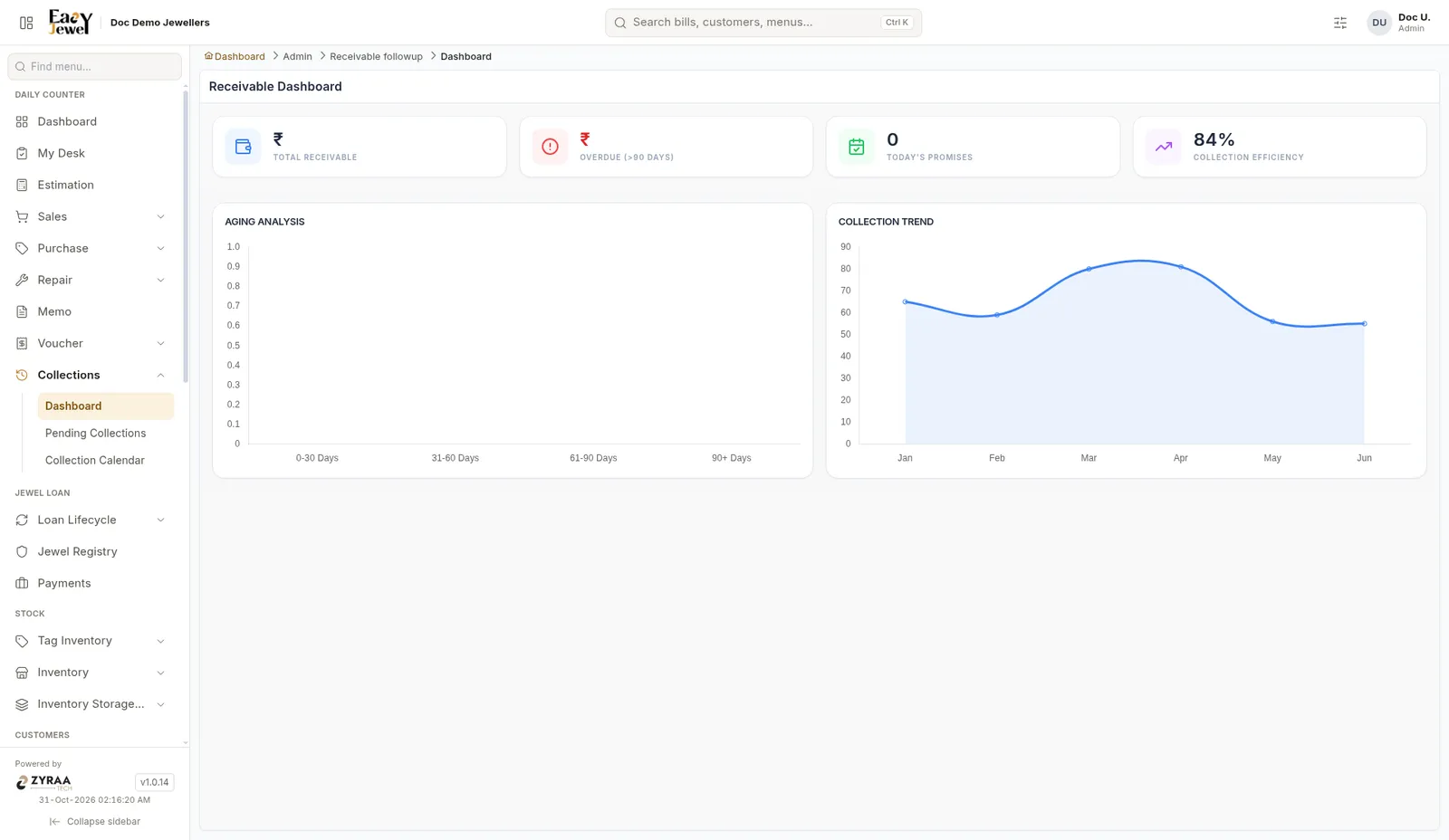This screenshot has height=840, width=1449.
Task: Click the AGING ANALYSIS chart title
Action: click(264, 222)
